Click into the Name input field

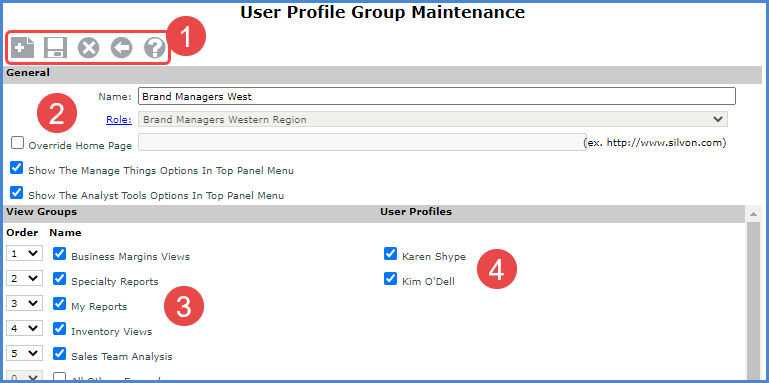[x=437, y=96]
